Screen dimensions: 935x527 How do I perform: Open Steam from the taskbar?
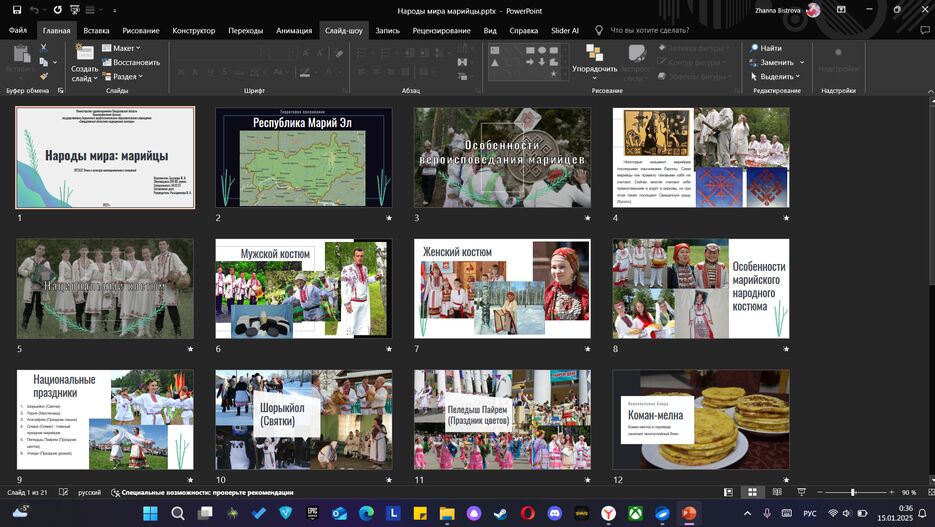[x=500, y=513]
